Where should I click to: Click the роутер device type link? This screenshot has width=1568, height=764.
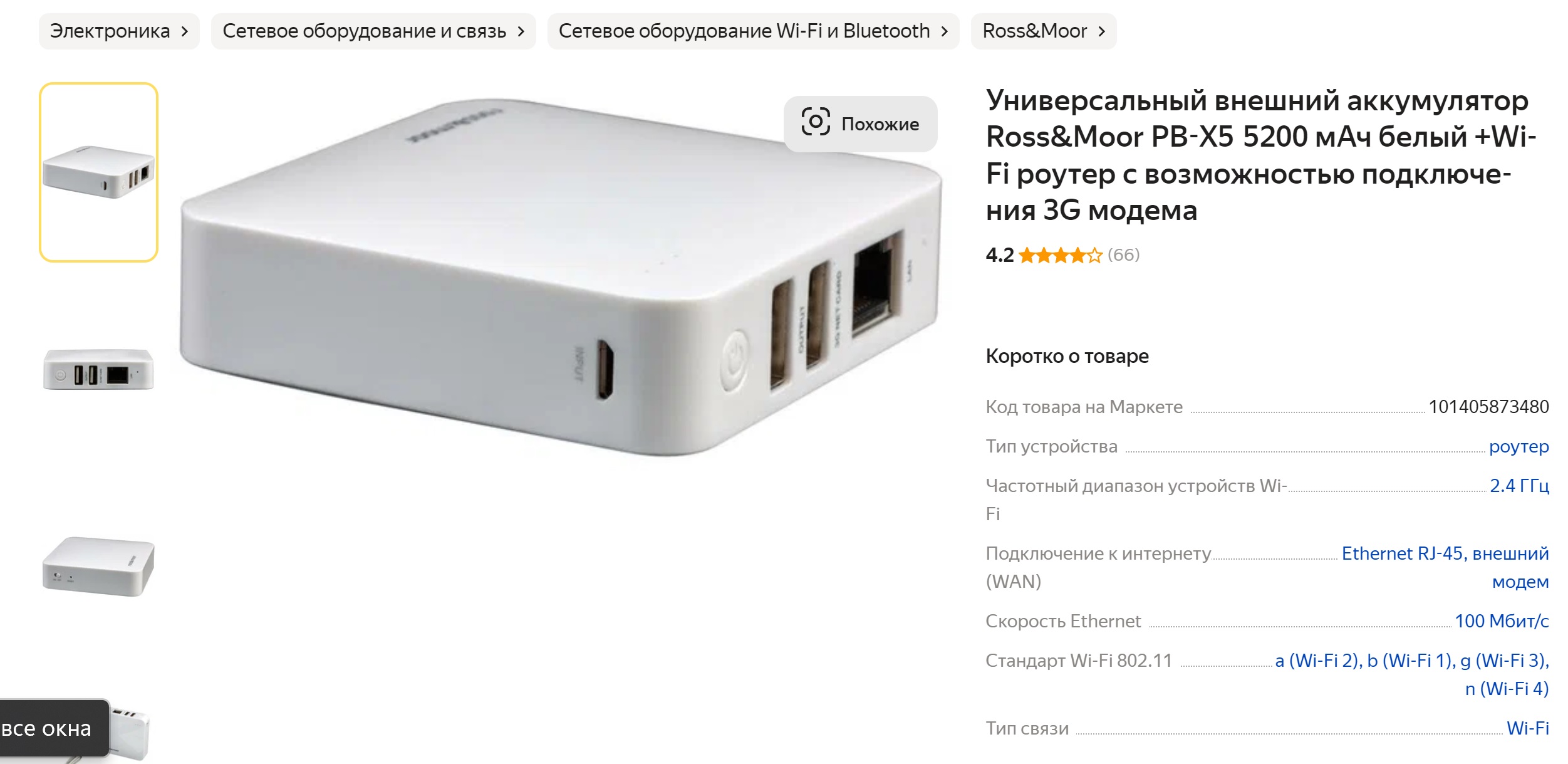[1519, 446]
